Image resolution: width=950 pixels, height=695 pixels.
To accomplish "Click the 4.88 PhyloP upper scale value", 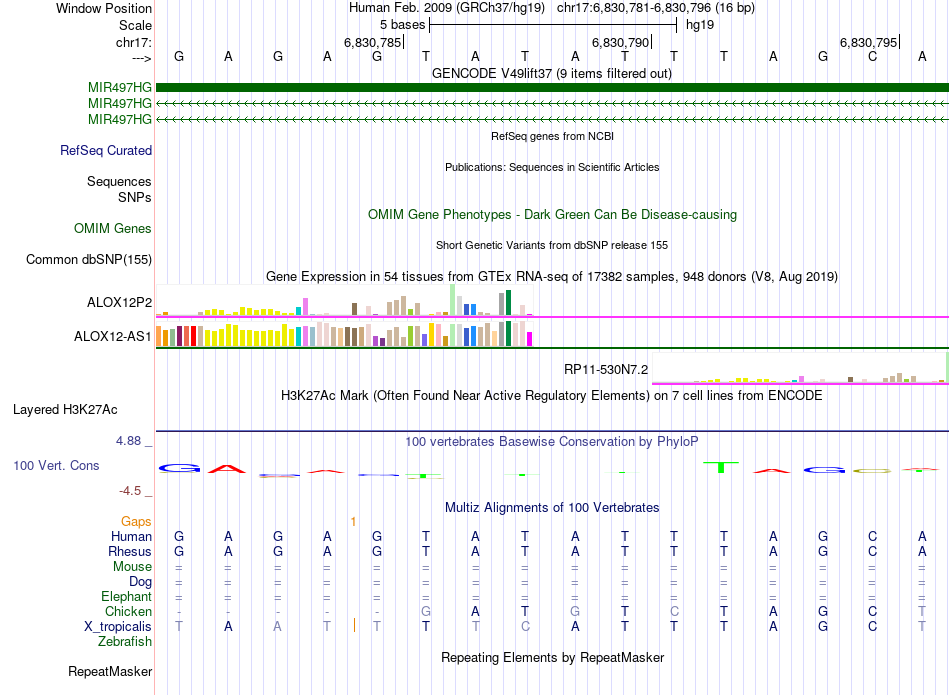I will (128, 441).
